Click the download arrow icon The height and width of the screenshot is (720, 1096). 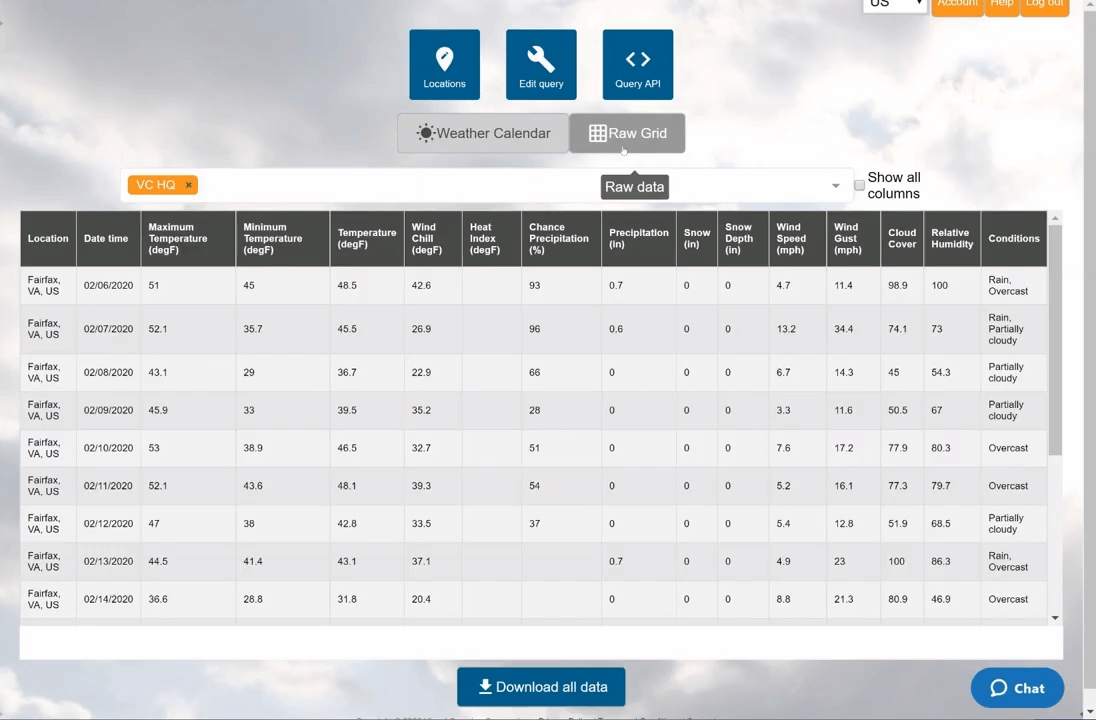point(485,686)
